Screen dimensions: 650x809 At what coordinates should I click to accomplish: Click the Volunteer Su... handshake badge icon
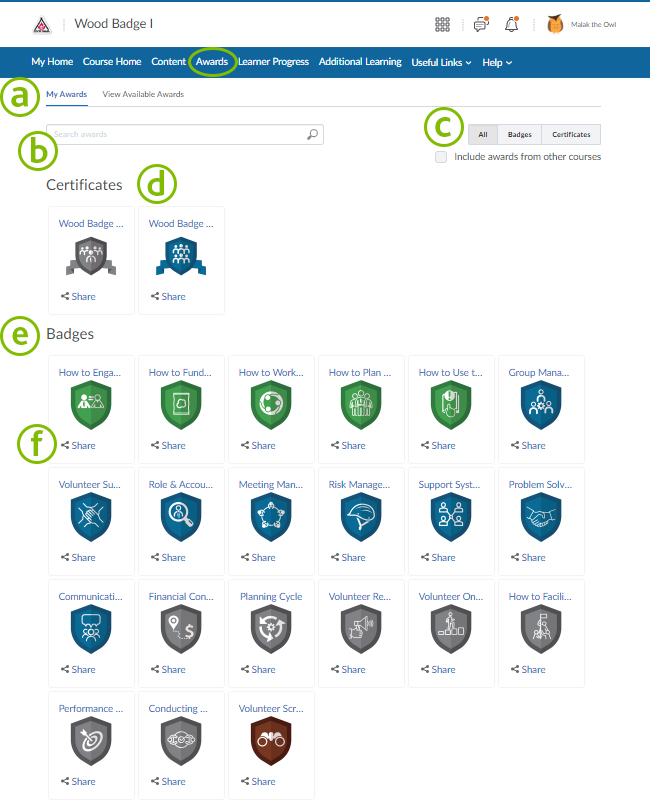pos(91,517)
